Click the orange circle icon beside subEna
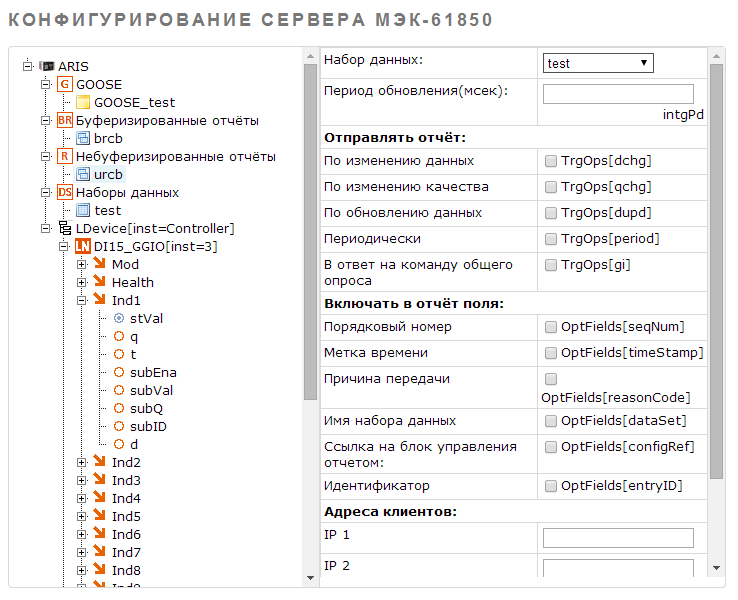Image resolution: width=738 pixels, height=600 pixels. coord(119,372)
